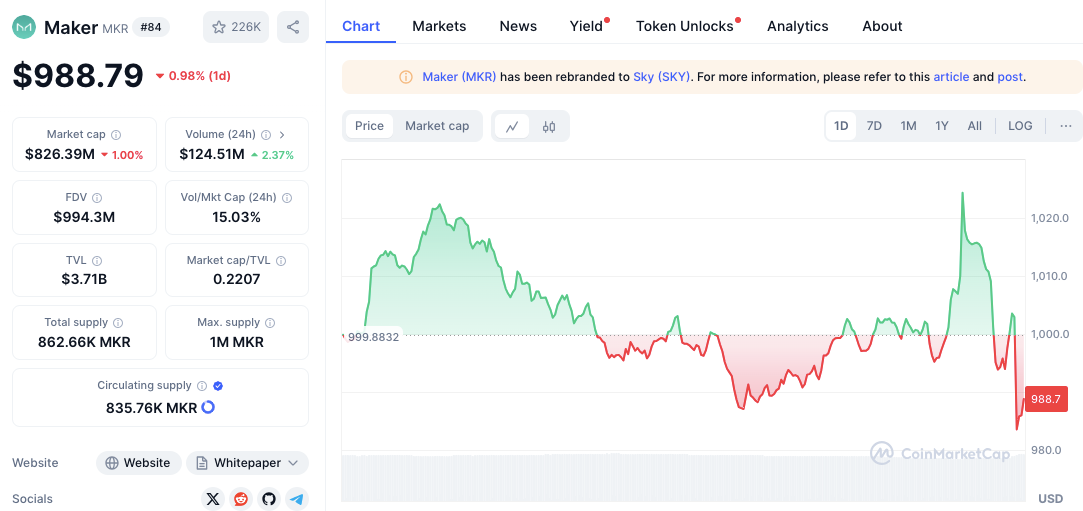Follow the Sky (SKY) link in notice
Image resolution: width=1083 pixels, height=511 pixels.
pos(662,77)
